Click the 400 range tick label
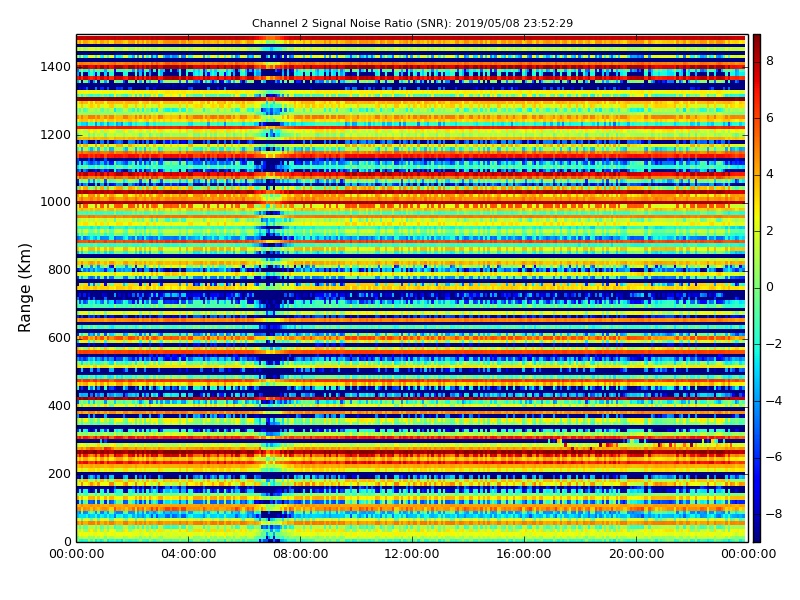The width and height of the screenshot is (800, 600). [60, 406]
